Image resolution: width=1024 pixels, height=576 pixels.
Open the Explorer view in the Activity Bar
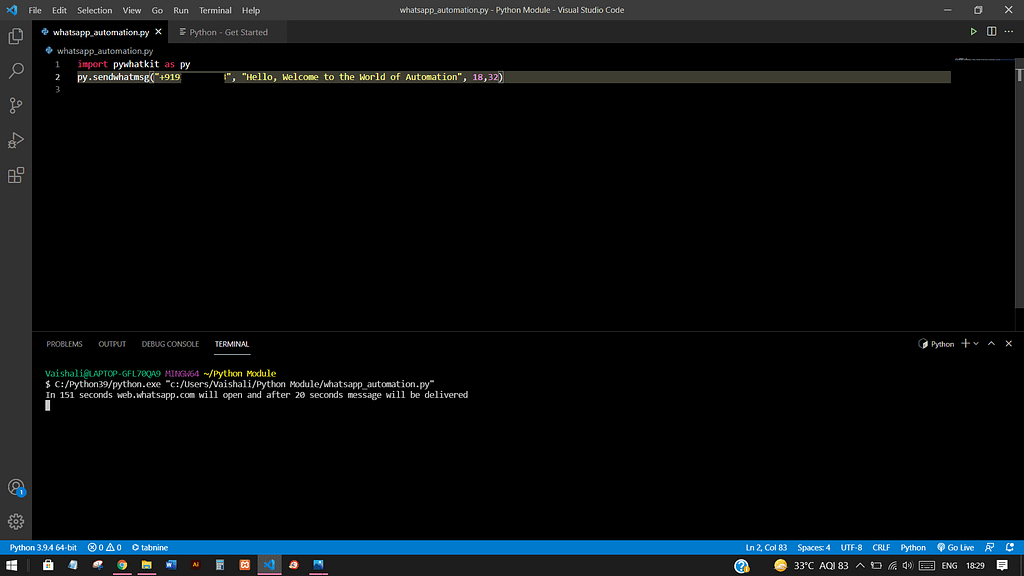pyautogui.click(x=15, y=36)
